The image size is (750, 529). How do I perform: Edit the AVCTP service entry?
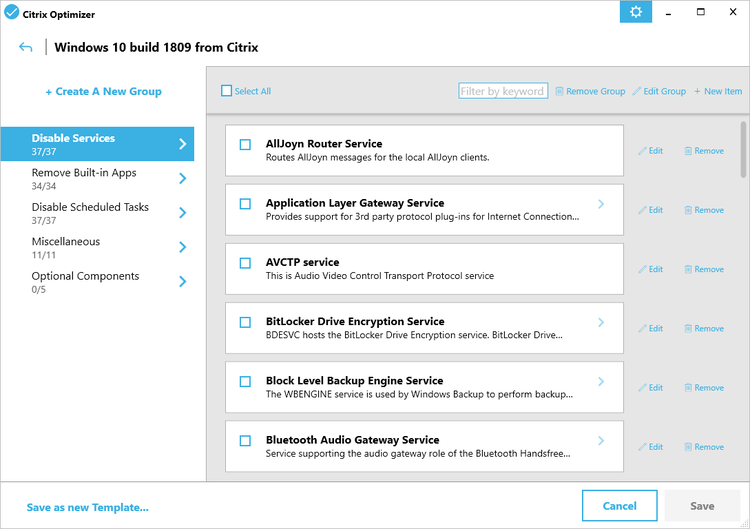(x=651, y=269)
